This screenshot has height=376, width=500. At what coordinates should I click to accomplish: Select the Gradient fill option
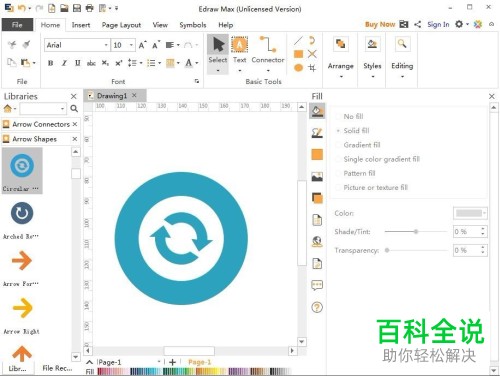[x=358, y=145]
